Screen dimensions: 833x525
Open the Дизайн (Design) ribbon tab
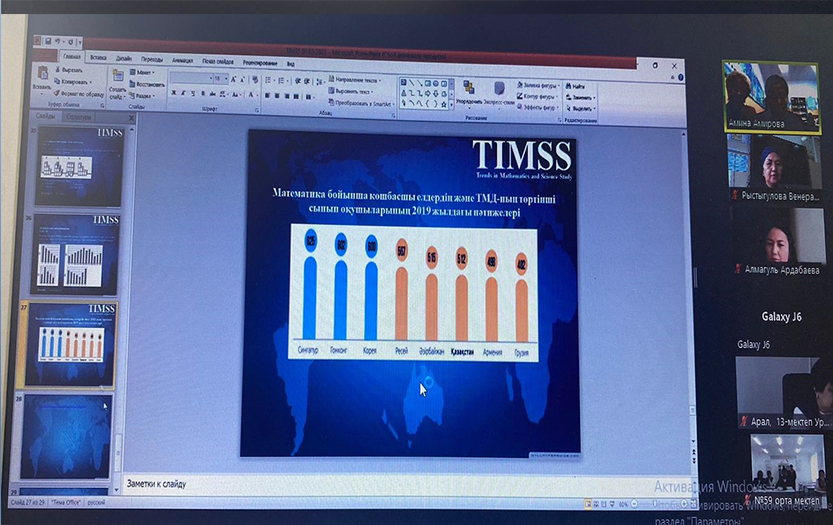(x=124, y=58)
